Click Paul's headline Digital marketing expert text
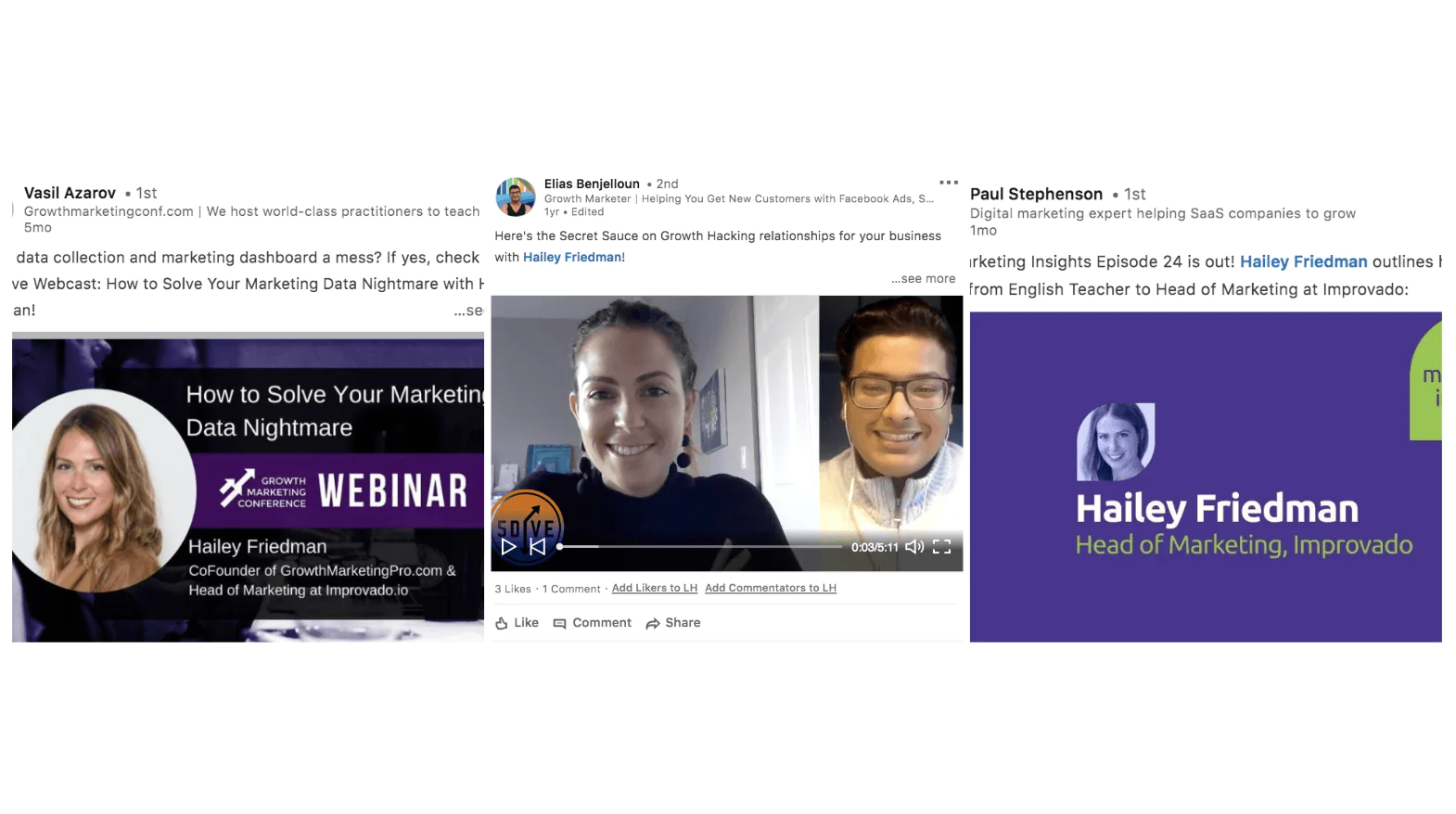1456x814 pixels. [1163, 213]
